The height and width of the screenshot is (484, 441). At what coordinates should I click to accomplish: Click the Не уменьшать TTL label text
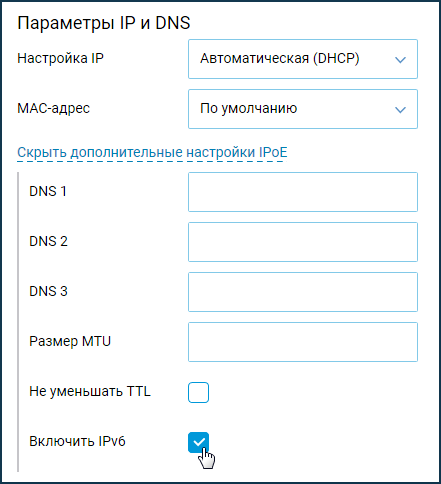click(x=90, y=391)
